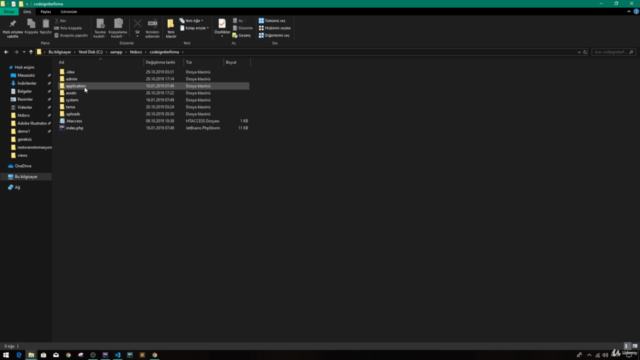The width and height of the screenshot is (640, 360).
Task: Click the Up one level arrow
Action: click(31, 52)
